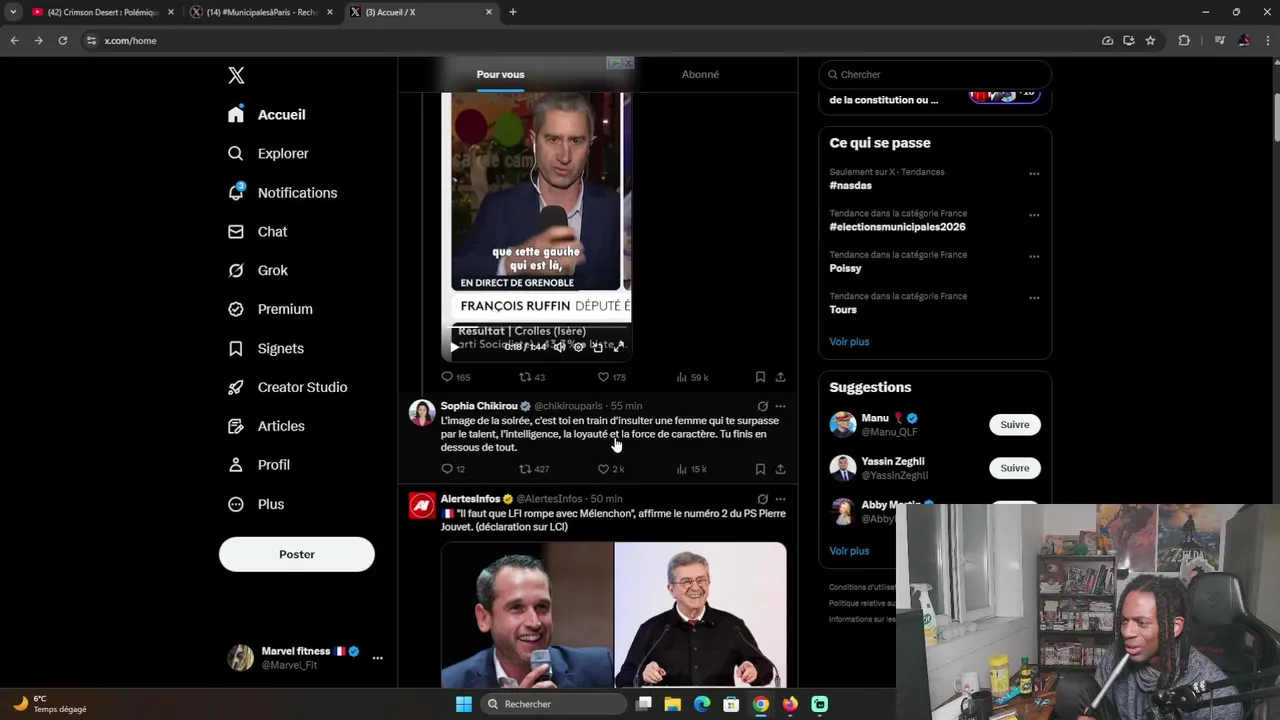Switch to Abonné tab
This screenshot has width=1280, height=720.
[700, 74]
